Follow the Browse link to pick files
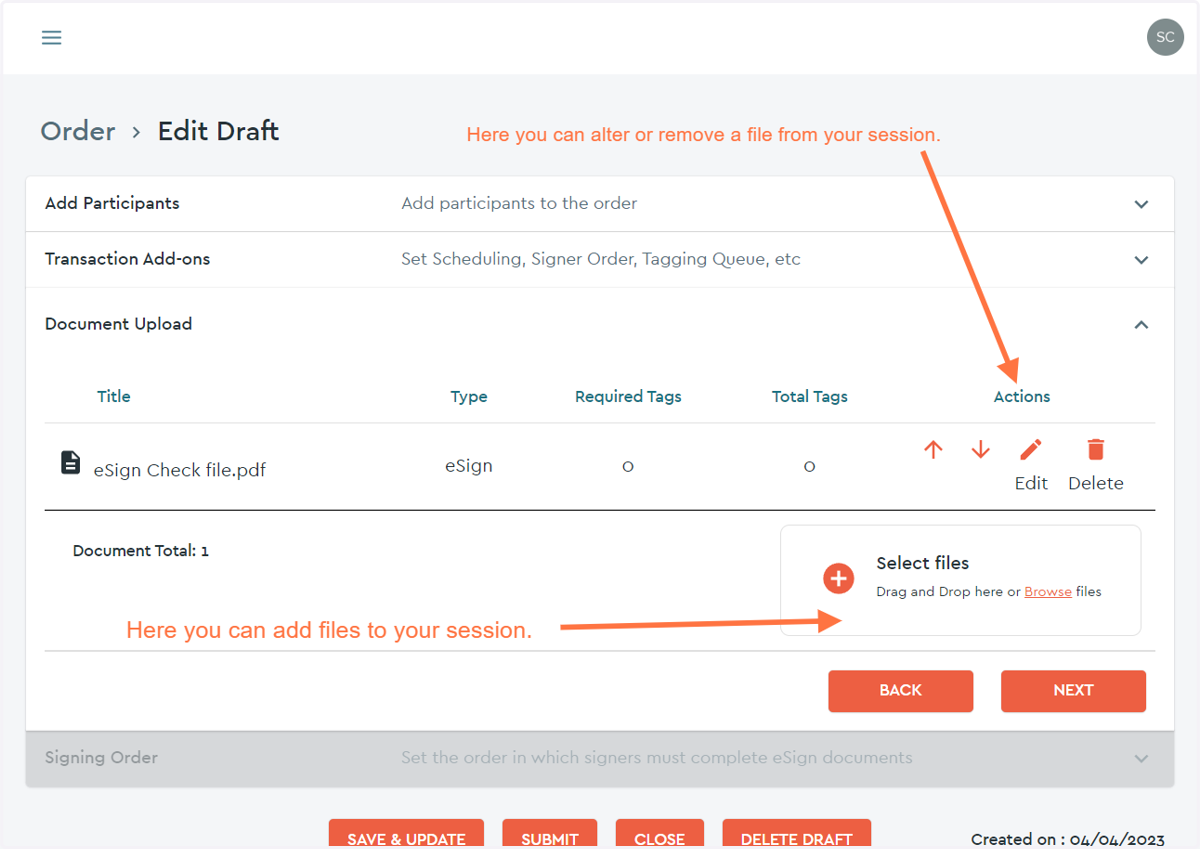This screenshot has width=1200, height=849. coord(1048,591)
